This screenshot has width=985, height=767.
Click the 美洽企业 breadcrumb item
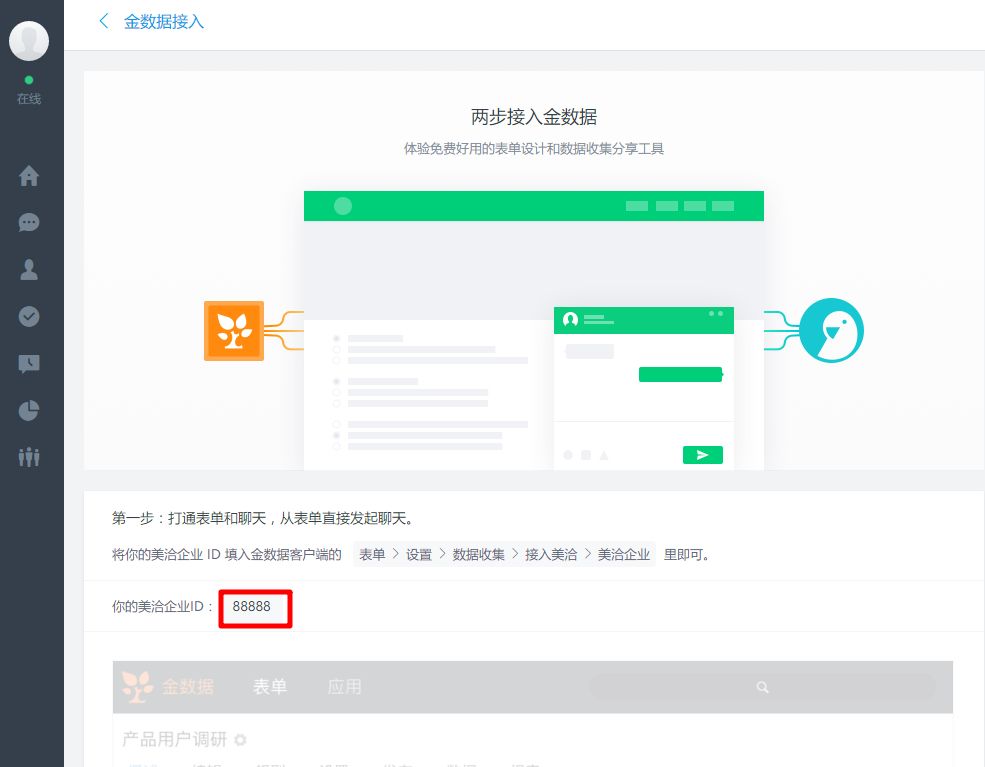click(624, 555)
